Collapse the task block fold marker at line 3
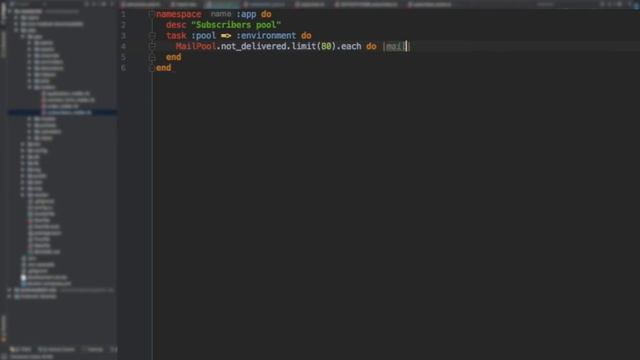Image resolution: width=640 pixels, height=360 pixels. tap(152, 36)
